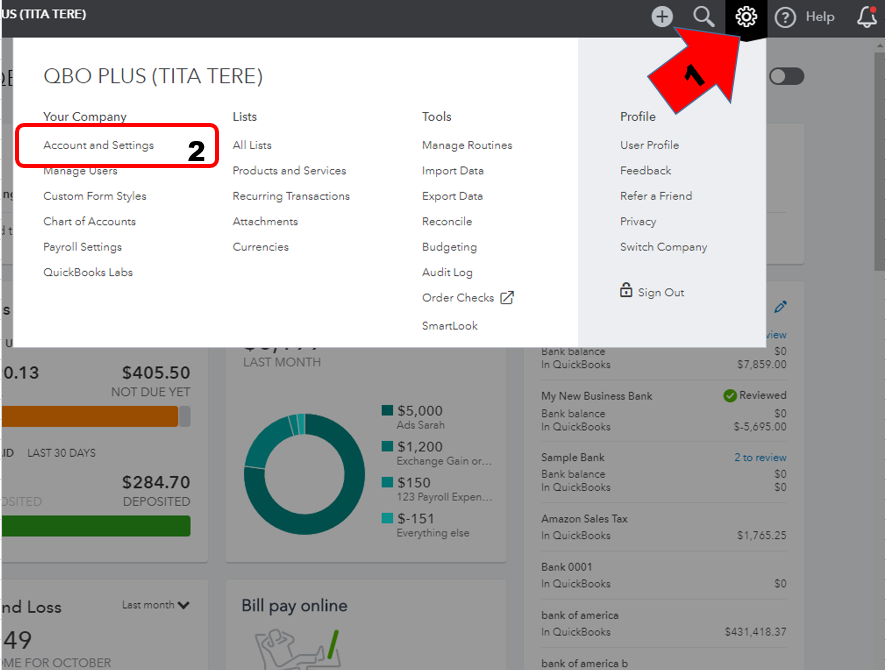Click the 2 to review link
Image resolution: width=886 pixels, height=670 pixels.
tap(760, 458)
